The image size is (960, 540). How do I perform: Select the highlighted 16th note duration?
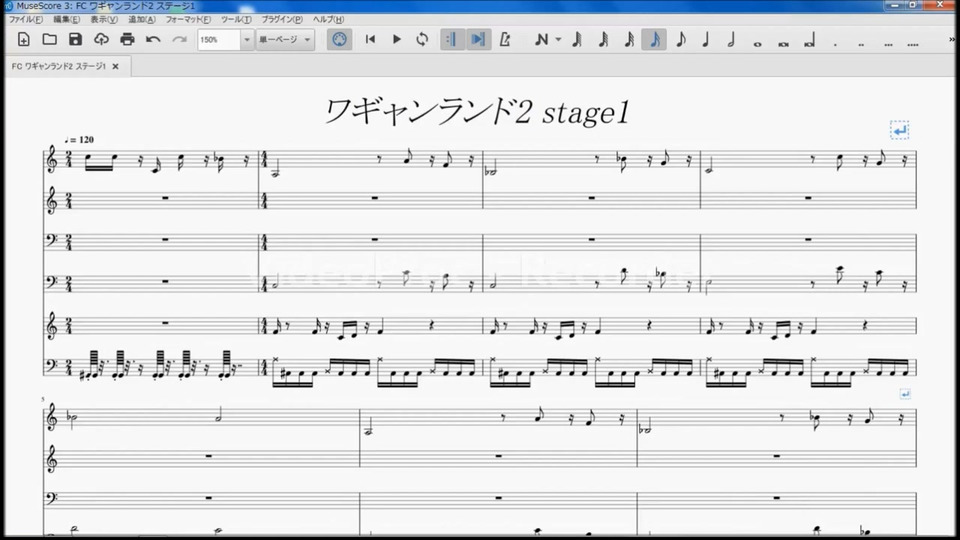pos(654,40)
